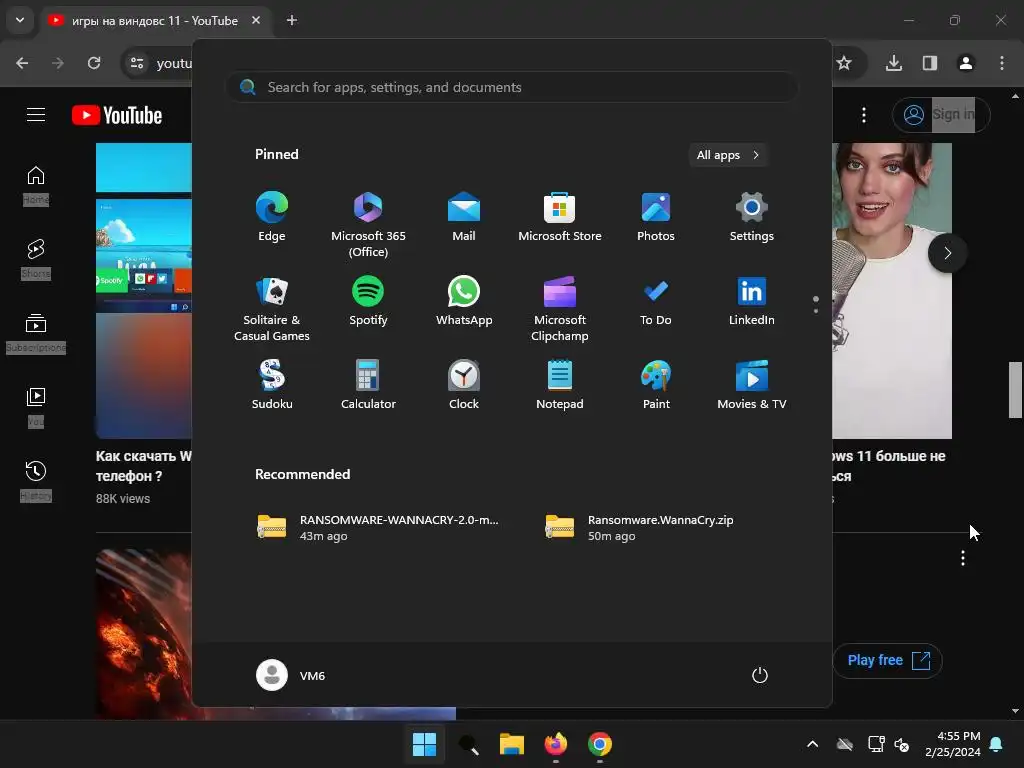Show hidden tray icons chevron
The height and width of the screenshot is (768, 1024).
(x=812, y=744)
